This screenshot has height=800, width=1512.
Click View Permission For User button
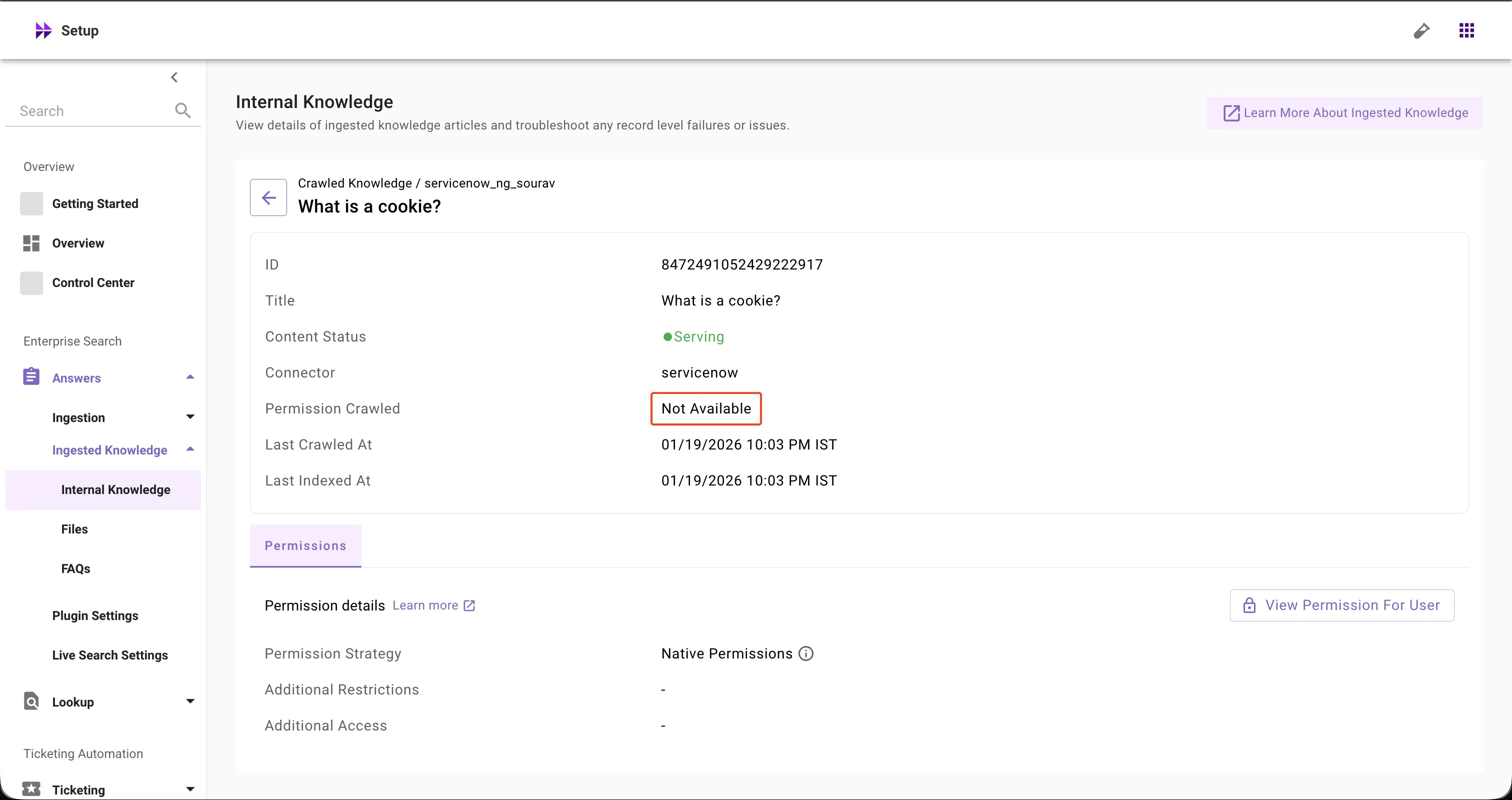tap(1342, 605)
